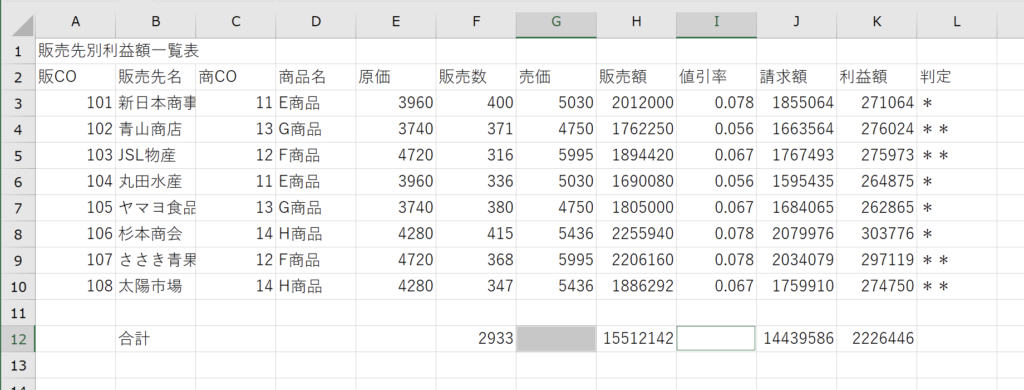Screen dimensions: 1024x390
Task: Select total sales amount 15512142
Action: 636,338
